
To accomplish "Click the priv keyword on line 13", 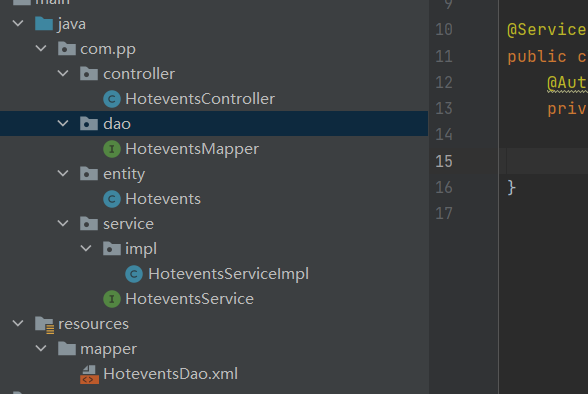I will (567, 109).
